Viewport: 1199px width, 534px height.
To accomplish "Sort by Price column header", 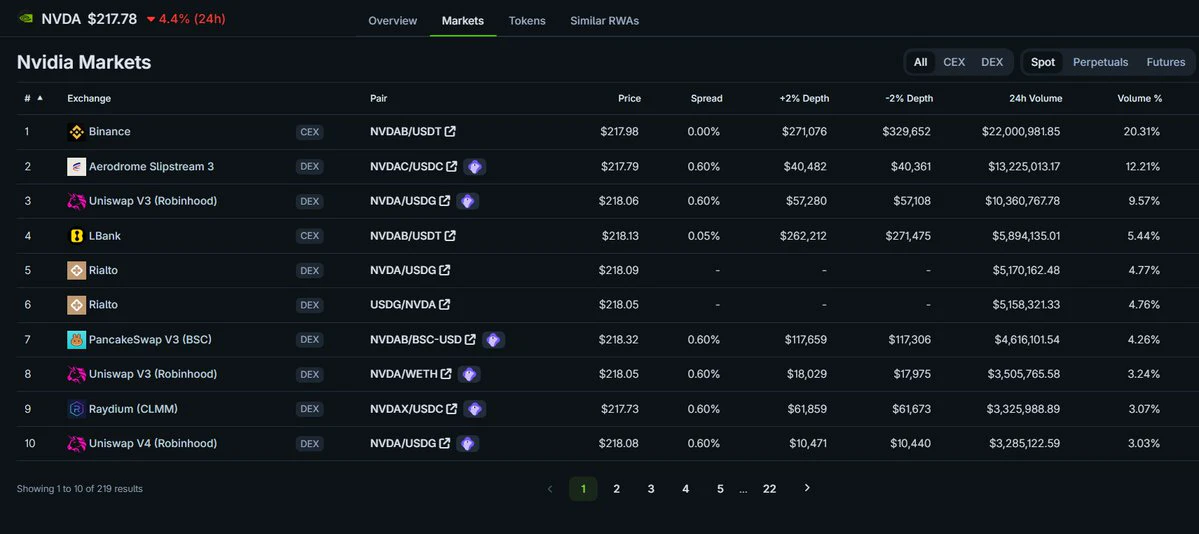I will point(629,99).
